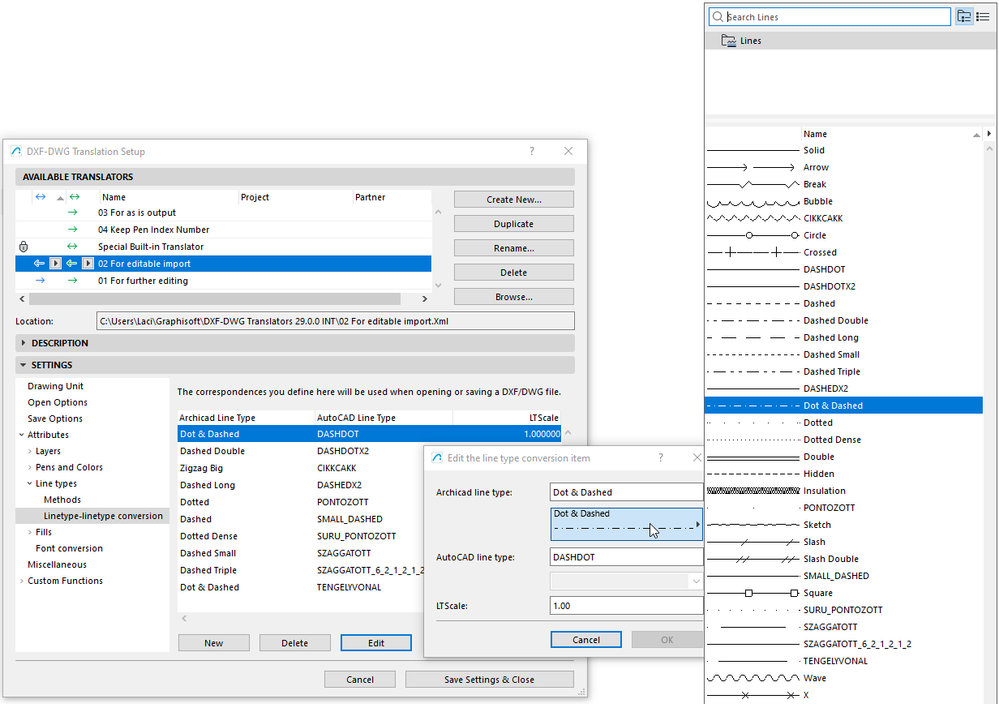Click the translators list horizontal scrollbar
This screenshot has height=704, width=999.
tap(215, 299)
